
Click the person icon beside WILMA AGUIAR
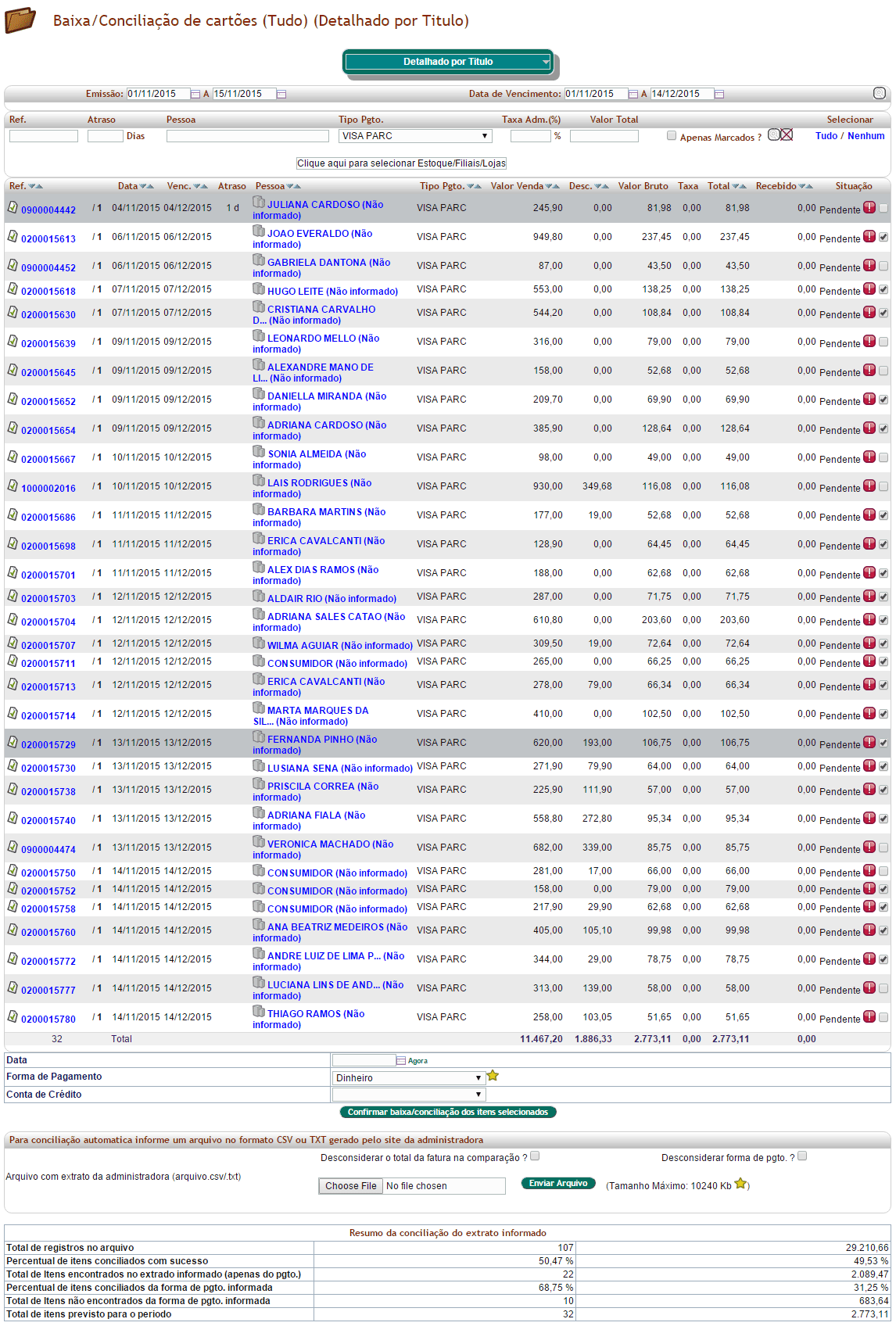click(259, 643)
